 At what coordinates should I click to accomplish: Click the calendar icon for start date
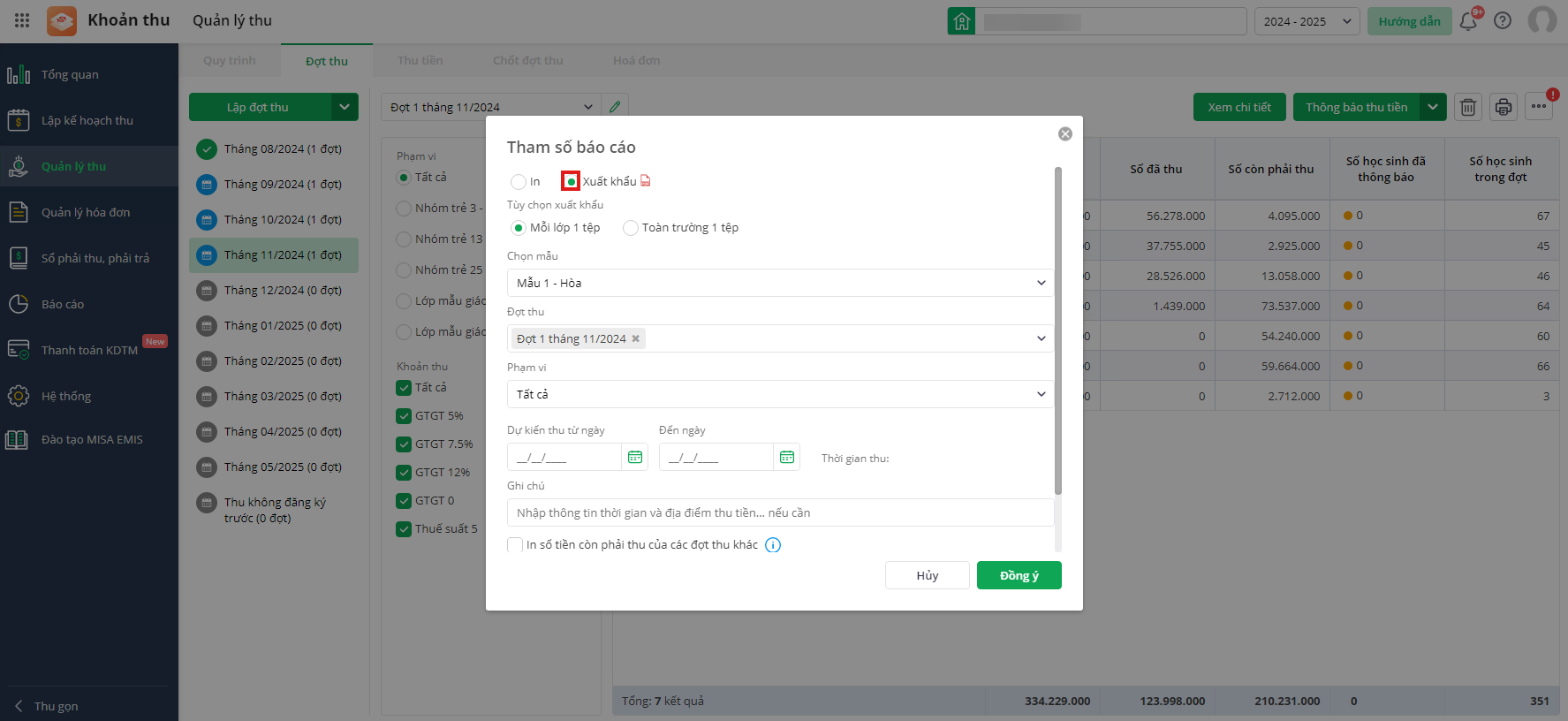[x=634, y=457]
